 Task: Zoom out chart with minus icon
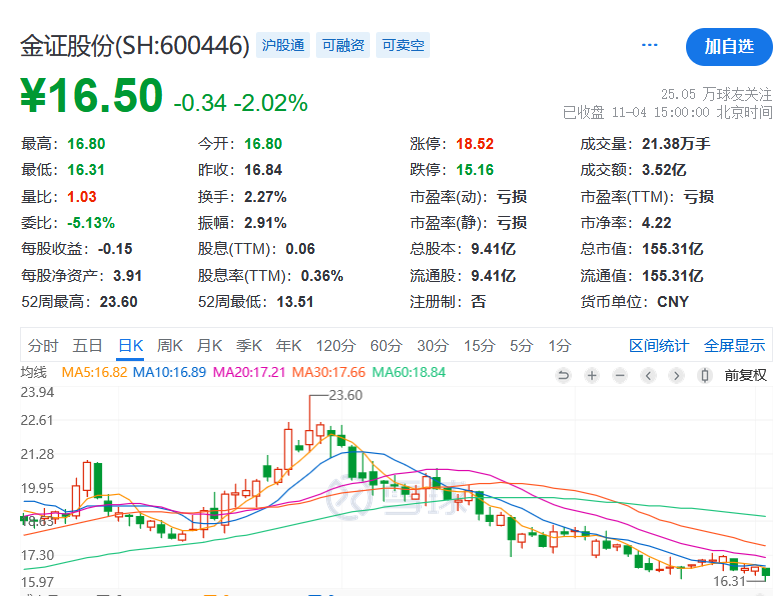tap(620, 375)
